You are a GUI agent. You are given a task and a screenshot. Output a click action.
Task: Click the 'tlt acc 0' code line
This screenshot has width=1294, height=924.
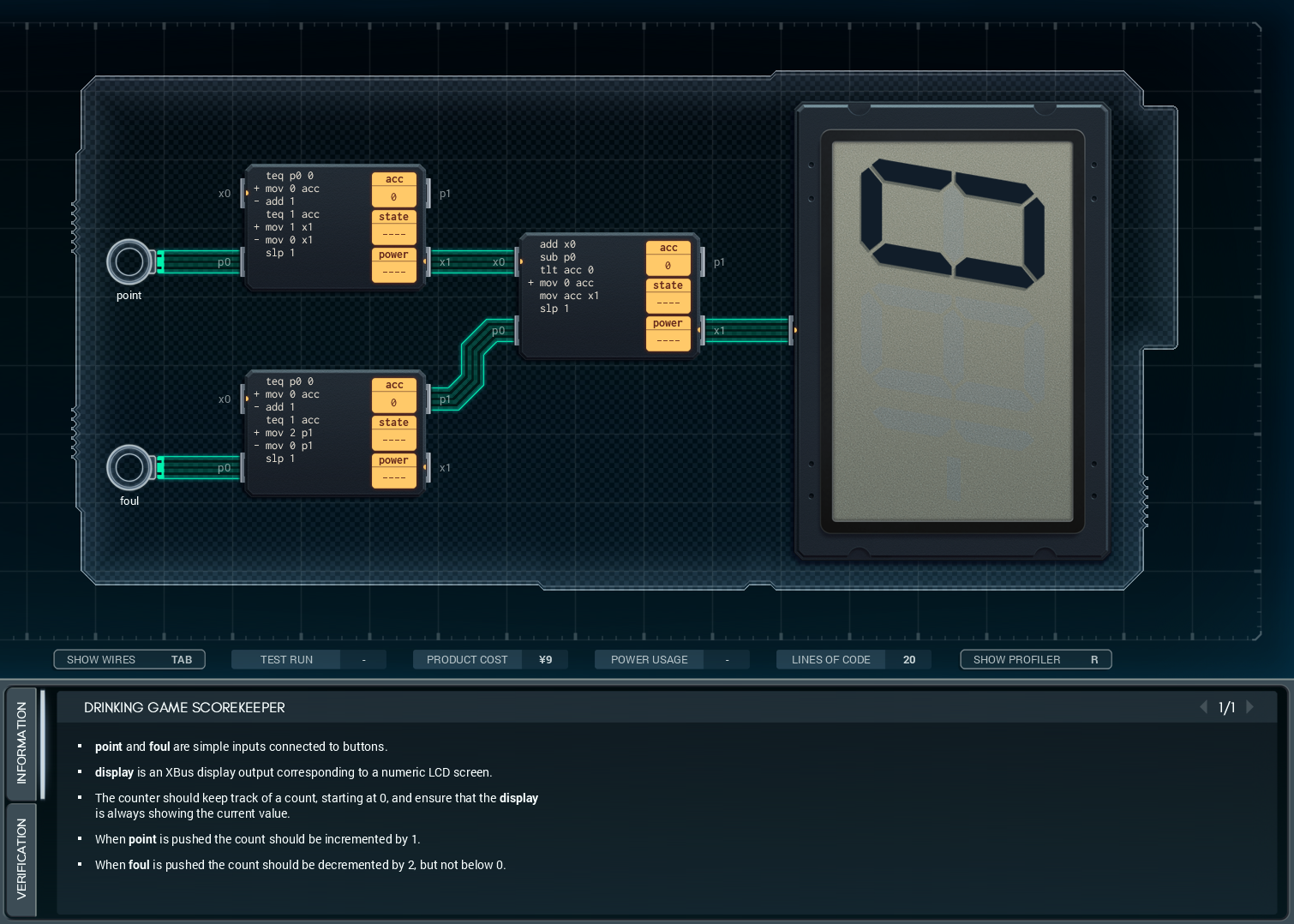click(566, 270)
